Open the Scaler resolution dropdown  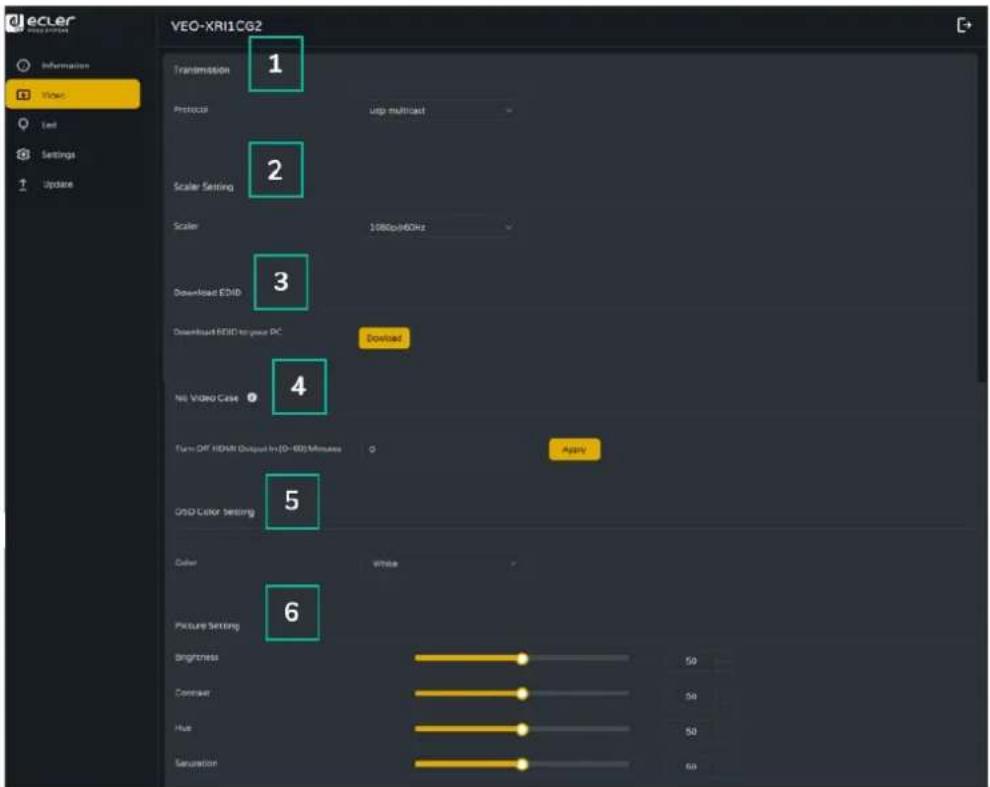[440, 227]
